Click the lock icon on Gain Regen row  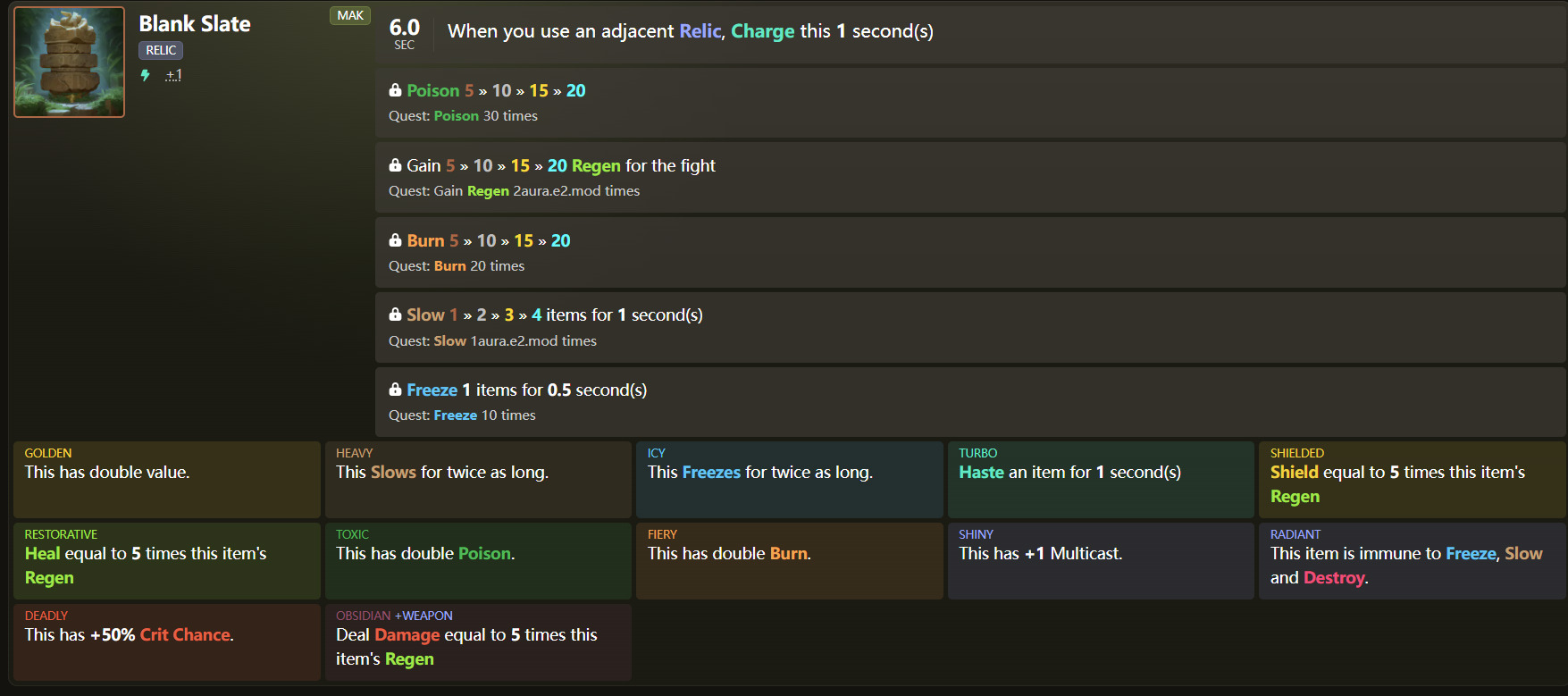coord(395,165)
